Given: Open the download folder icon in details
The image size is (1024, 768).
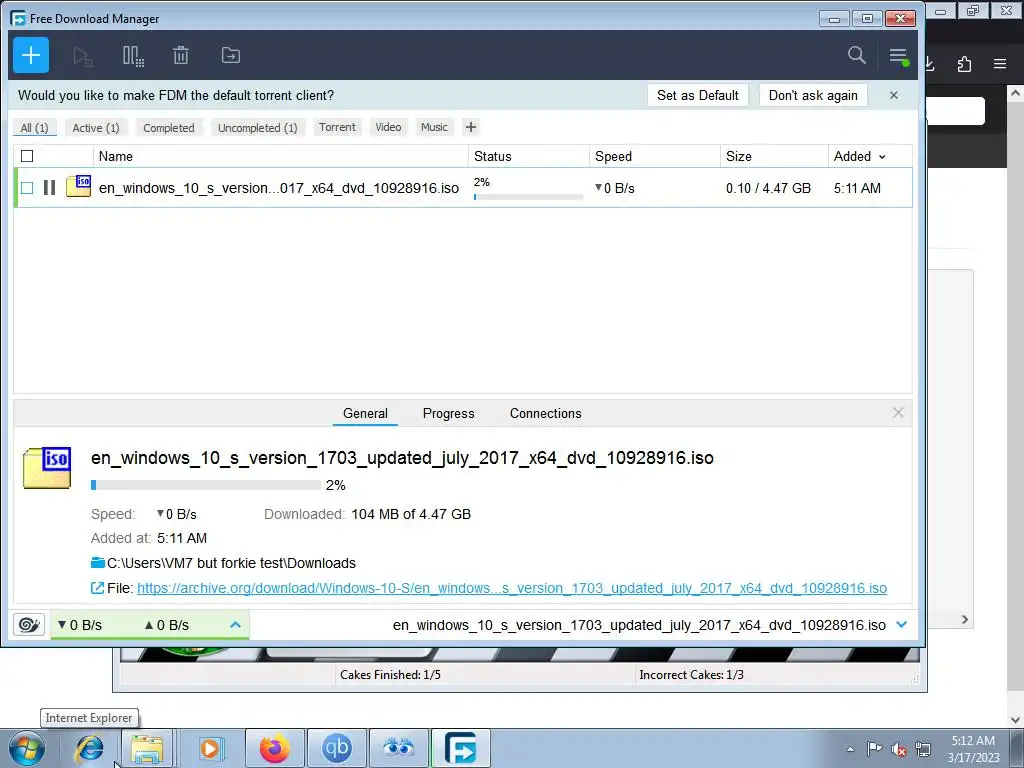Looking at the screenshot, I should point(98,562).
